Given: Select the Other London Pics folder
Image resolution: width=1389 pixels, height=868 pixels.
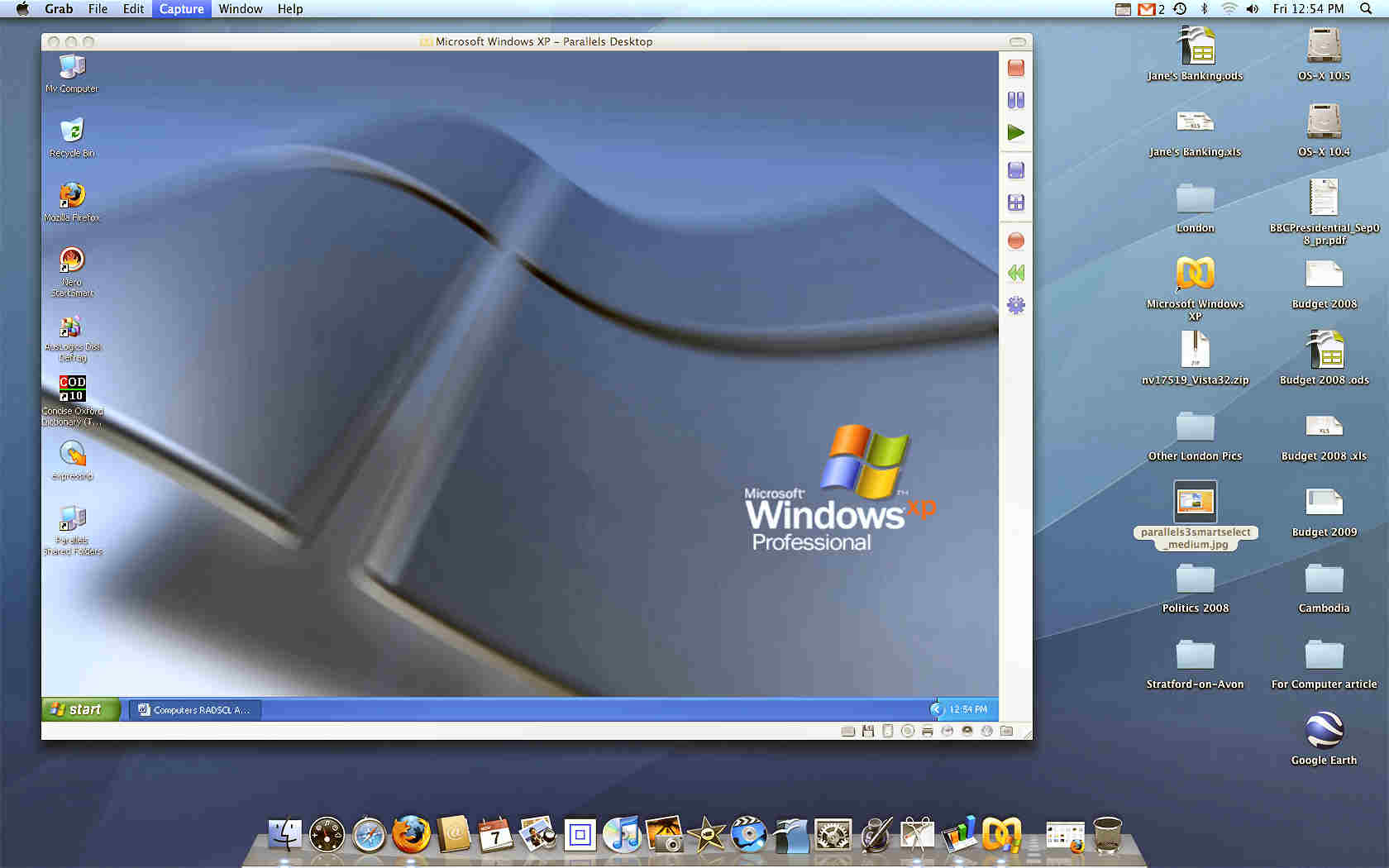Looking at the screenshot, I should [x=1196, y=435].
